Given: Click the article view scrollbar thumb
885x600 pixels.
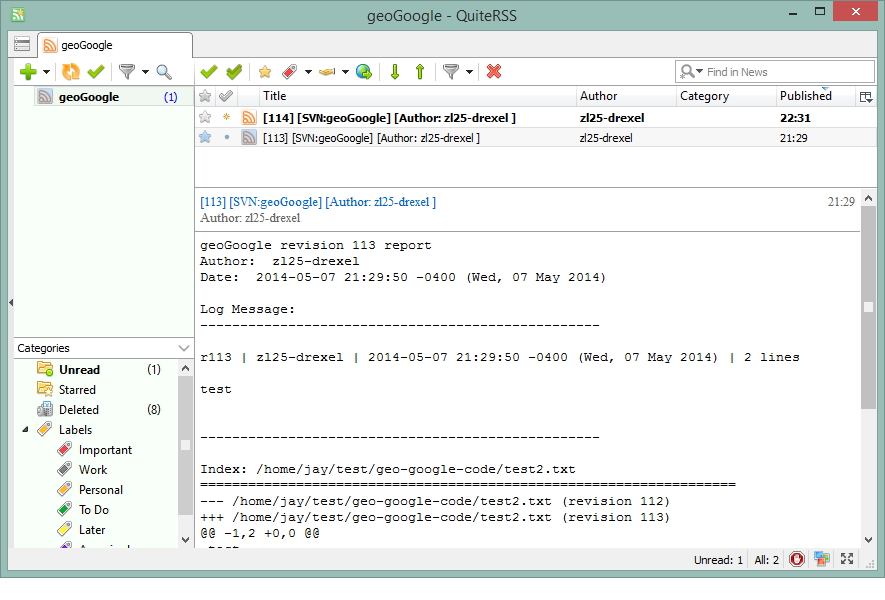Looking at the screenshot, I should 869,308.
